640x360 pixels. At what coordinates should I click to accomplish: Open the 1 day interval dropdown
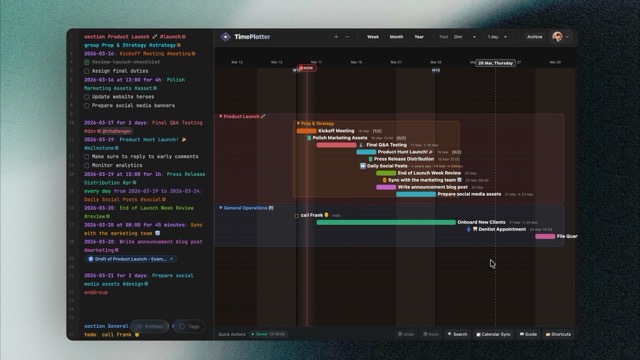(497, 37)
